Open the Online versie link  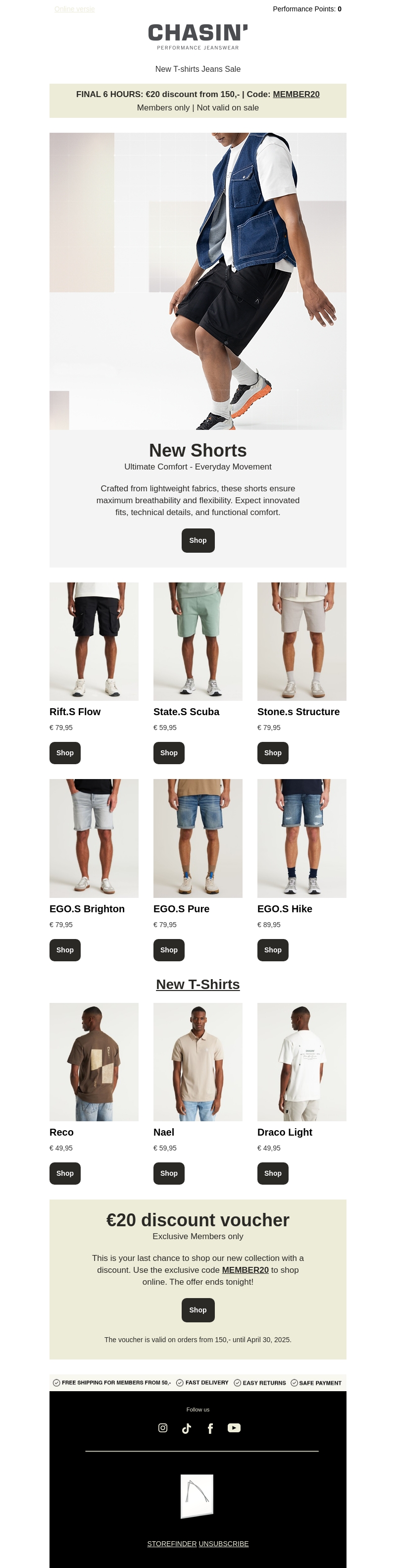(x=74, y=9)
